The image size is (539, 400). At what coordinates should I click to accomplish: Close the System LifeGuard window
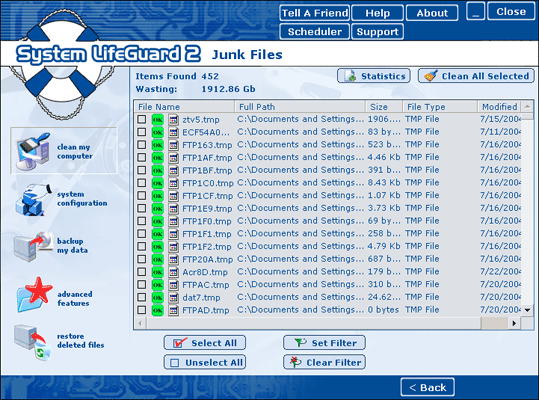pyautogui.click(x=511, y=12)
